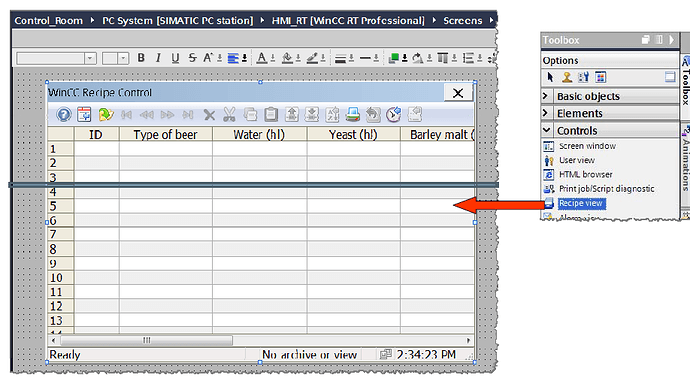Click the increase font size icon
This screenshot has height=378, width=690.
[208, 58]
